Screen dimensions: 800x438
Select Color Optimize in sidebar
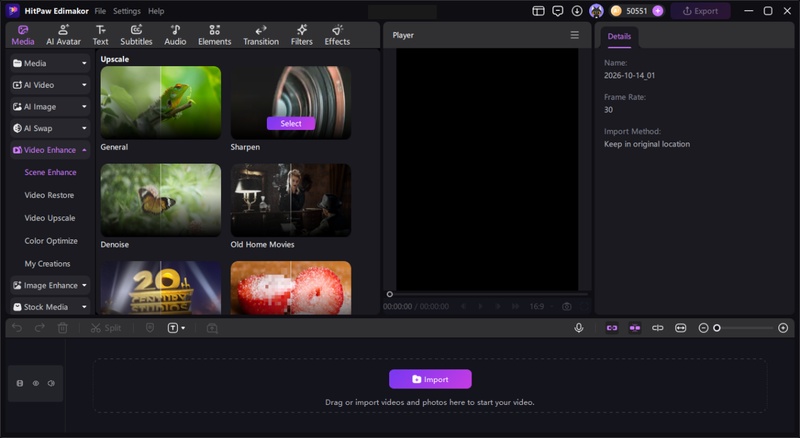tap(51, 241)
